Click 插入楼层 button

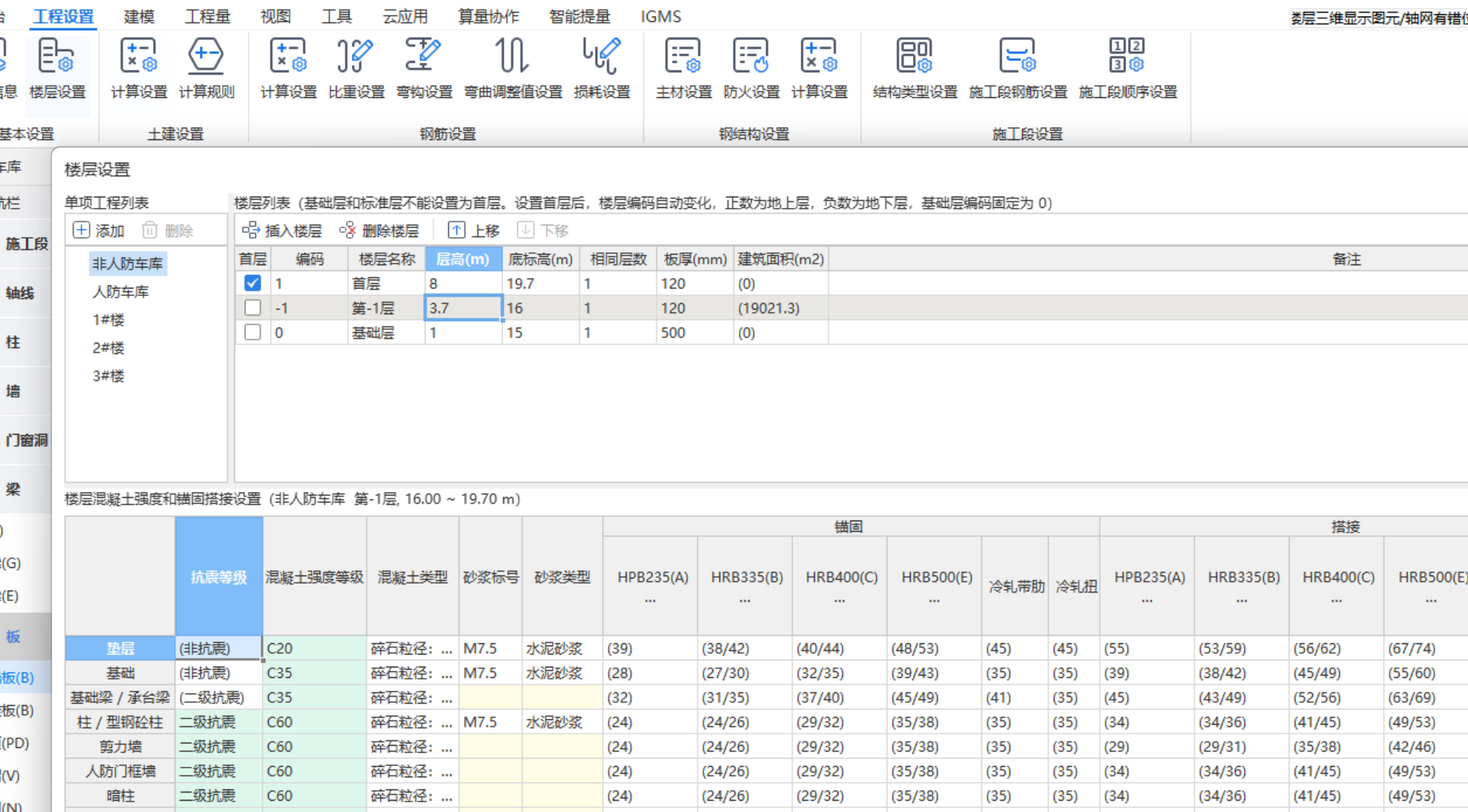click(x=282, y=230)
